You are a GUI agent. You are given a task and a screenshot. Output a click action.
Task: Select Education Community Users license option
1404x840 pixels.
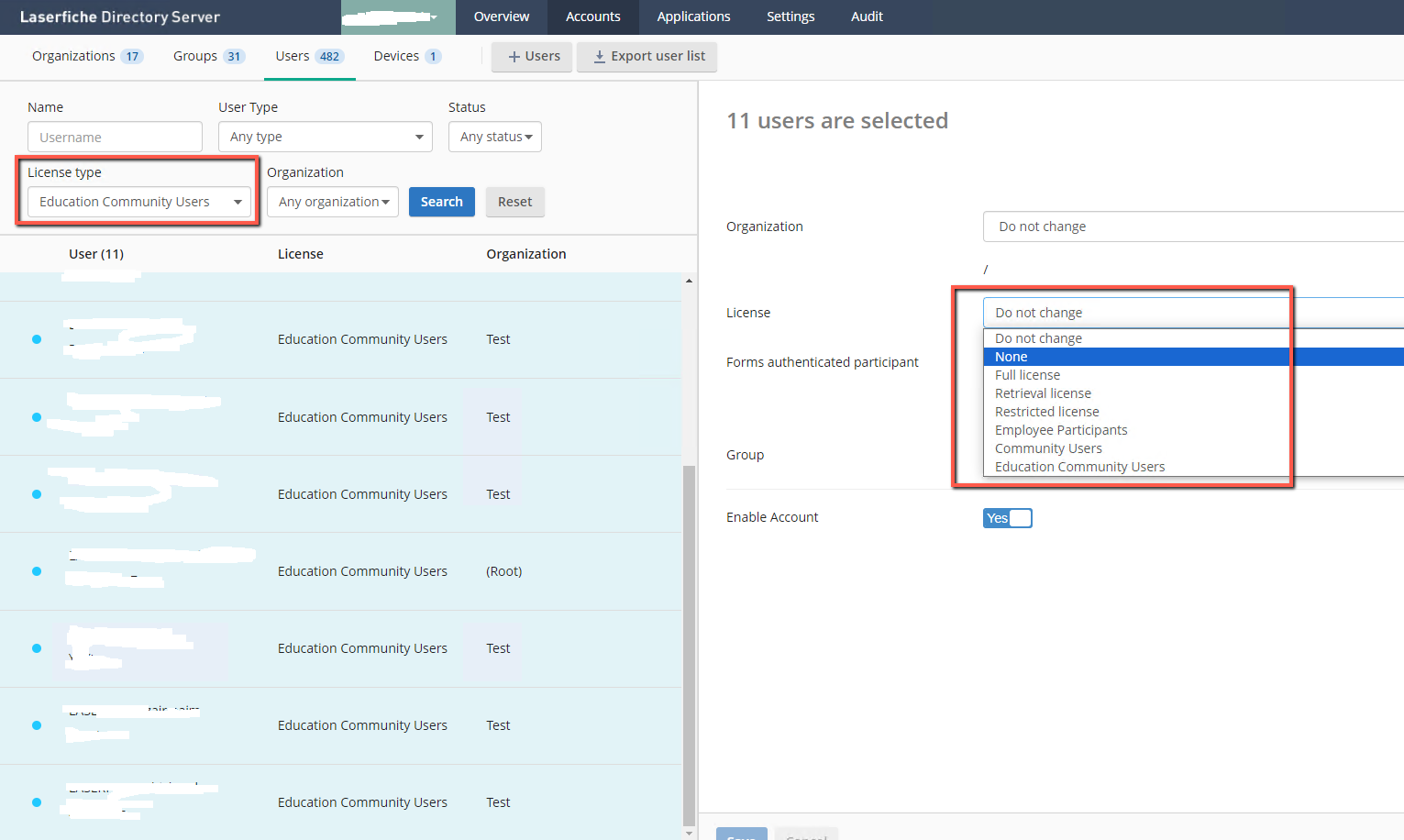[1193, 467]
